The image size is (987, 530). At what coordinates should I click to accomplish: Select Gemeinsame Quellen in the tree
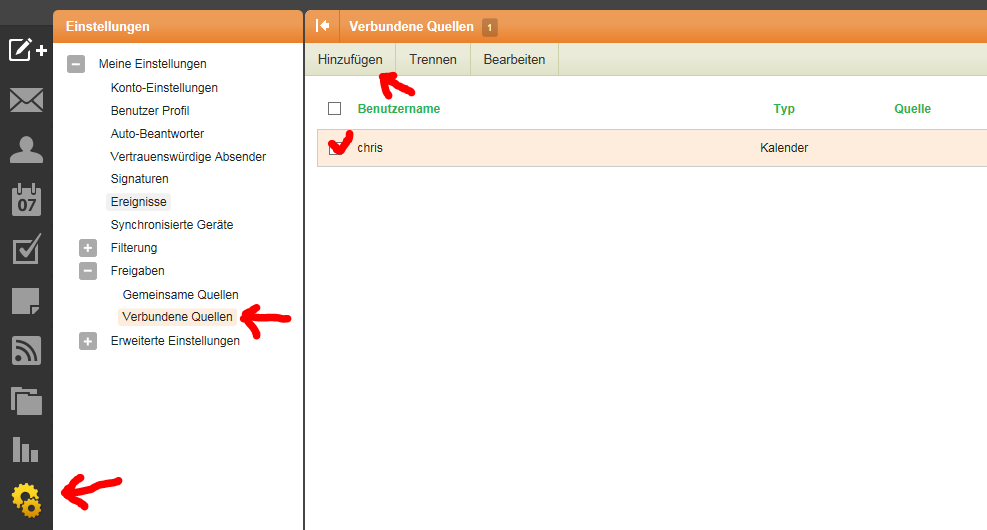click(x=180, y=295)
